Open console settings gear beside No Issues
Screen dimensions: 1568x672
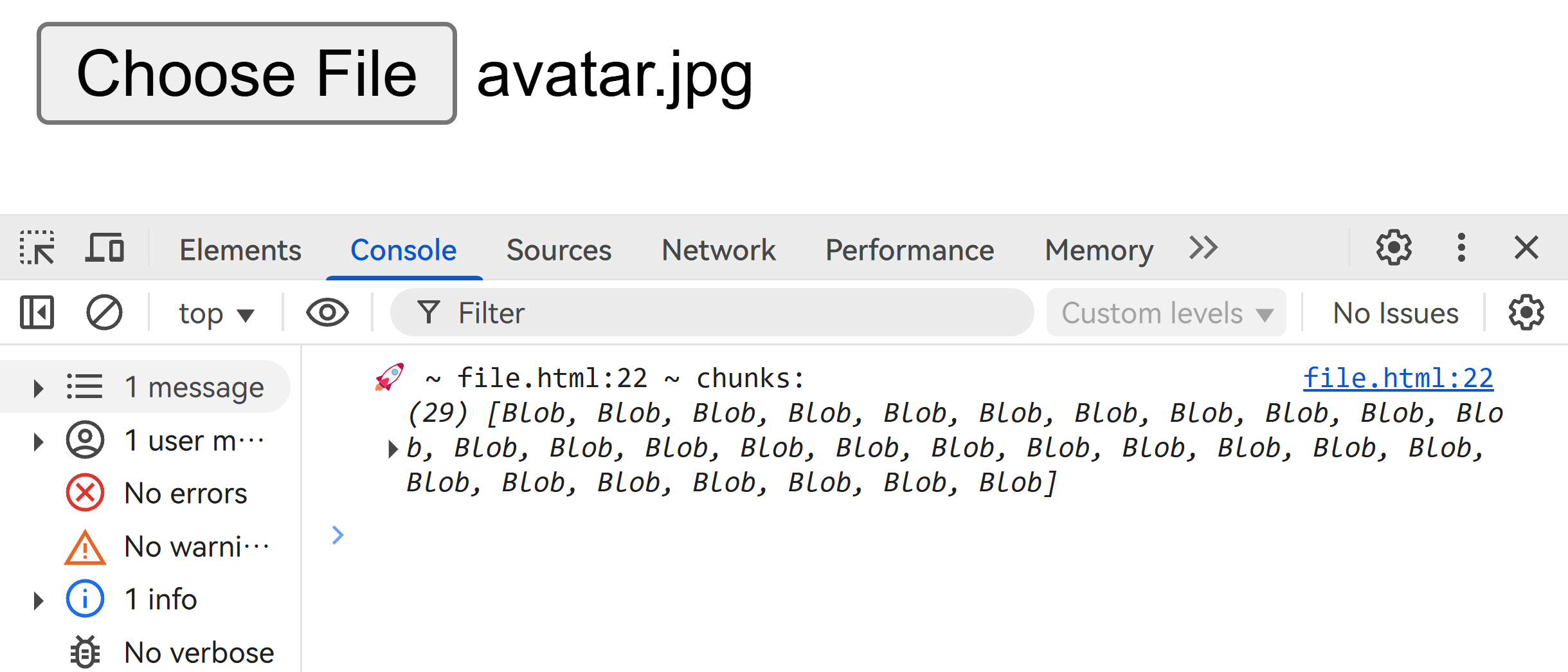click(x=1526, y=313)
